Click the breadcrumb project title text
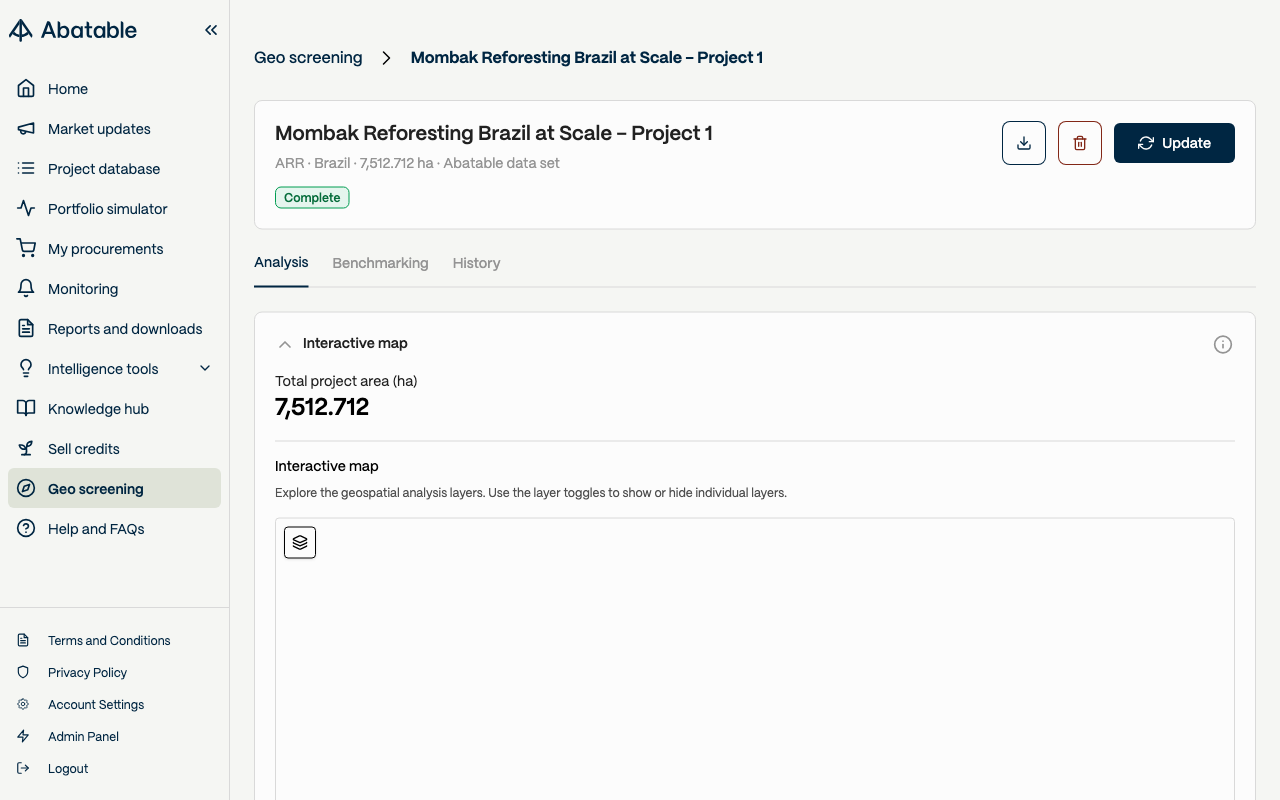This screenshot has width=1280, height=800. click(587, 58)
